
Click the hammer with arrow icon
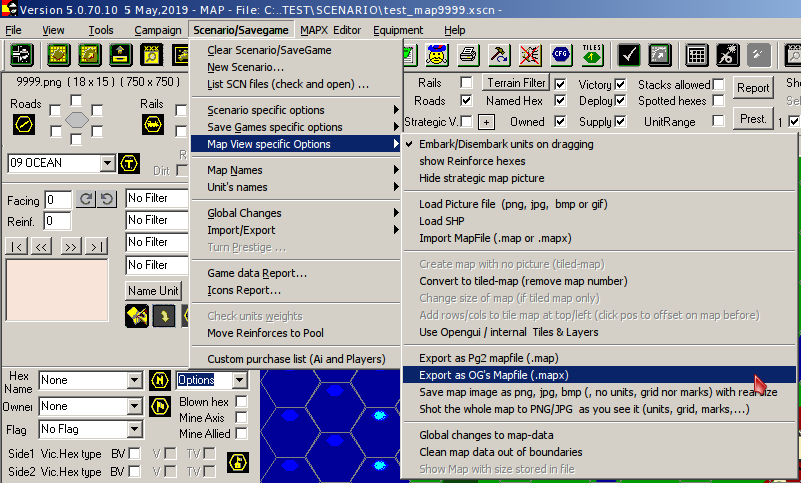[x=499, y=54]
